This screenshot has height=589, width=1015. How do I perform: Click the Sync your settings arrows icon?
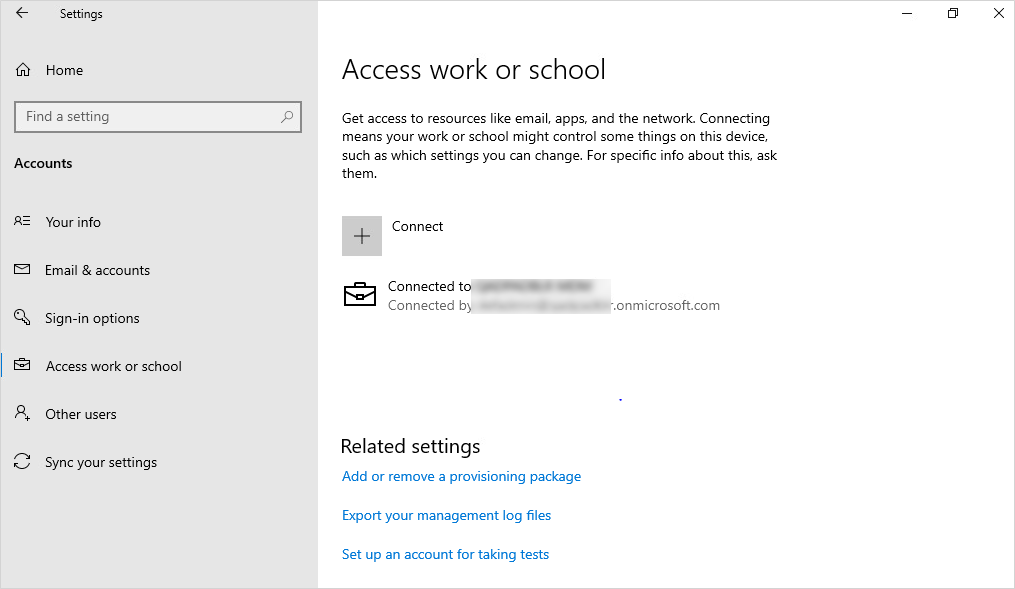[x=22, y=462]
